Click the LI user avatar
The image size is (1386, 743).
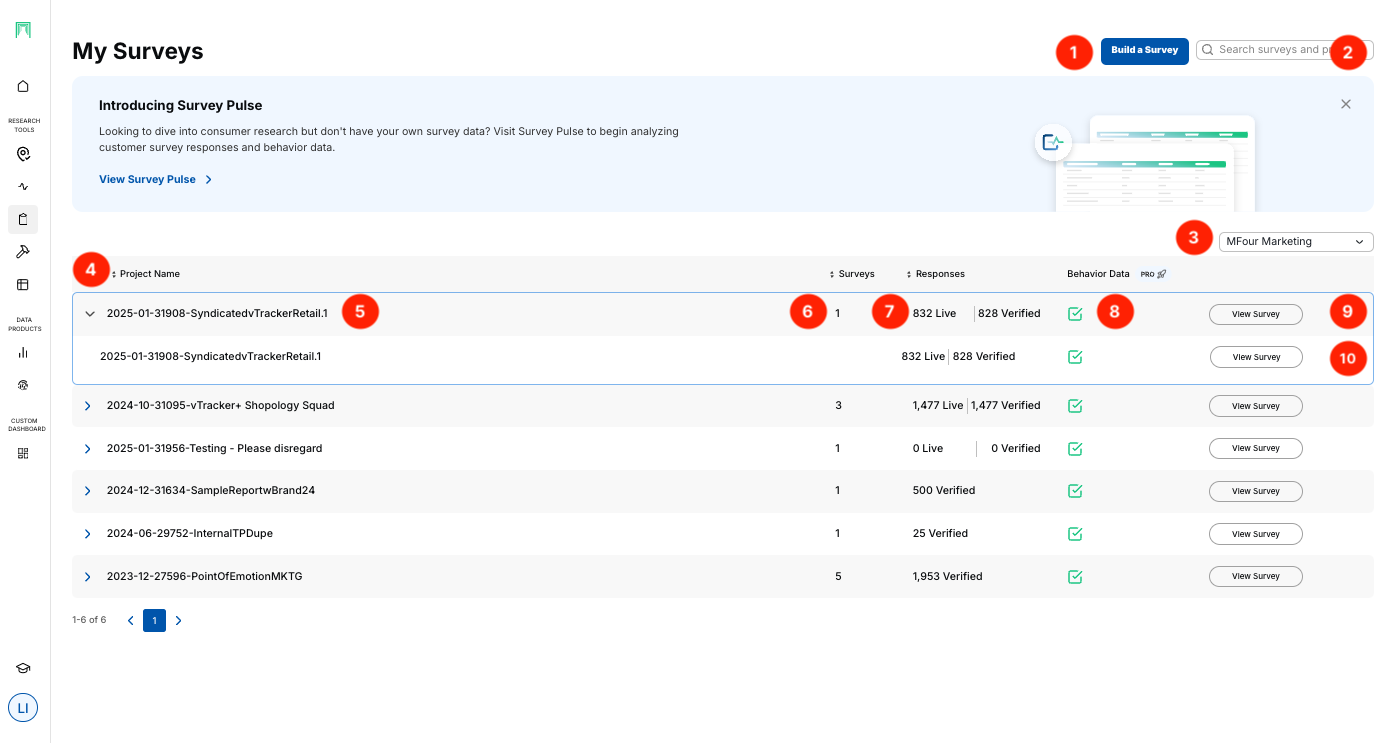click(23, 708)
